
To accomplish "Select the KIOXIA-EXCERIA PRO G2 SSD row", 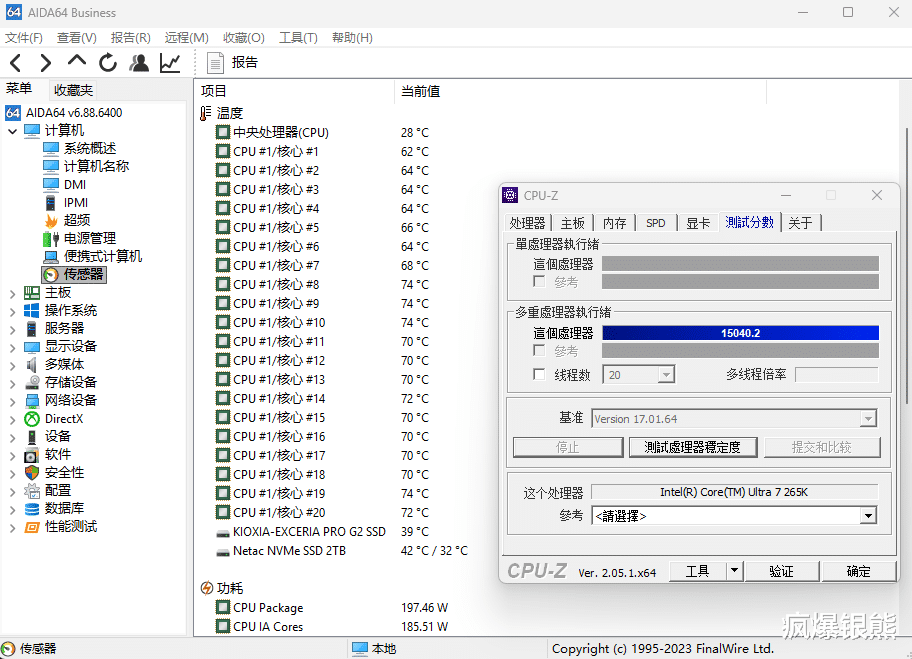I will (322, 532).
